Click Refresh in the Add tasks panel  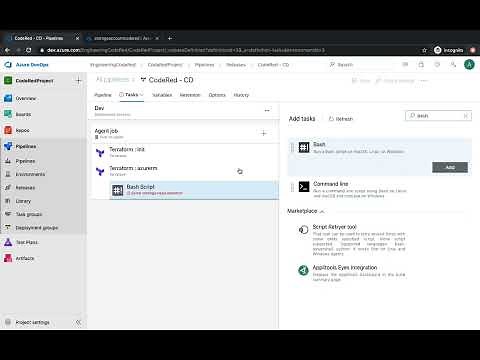341,119
